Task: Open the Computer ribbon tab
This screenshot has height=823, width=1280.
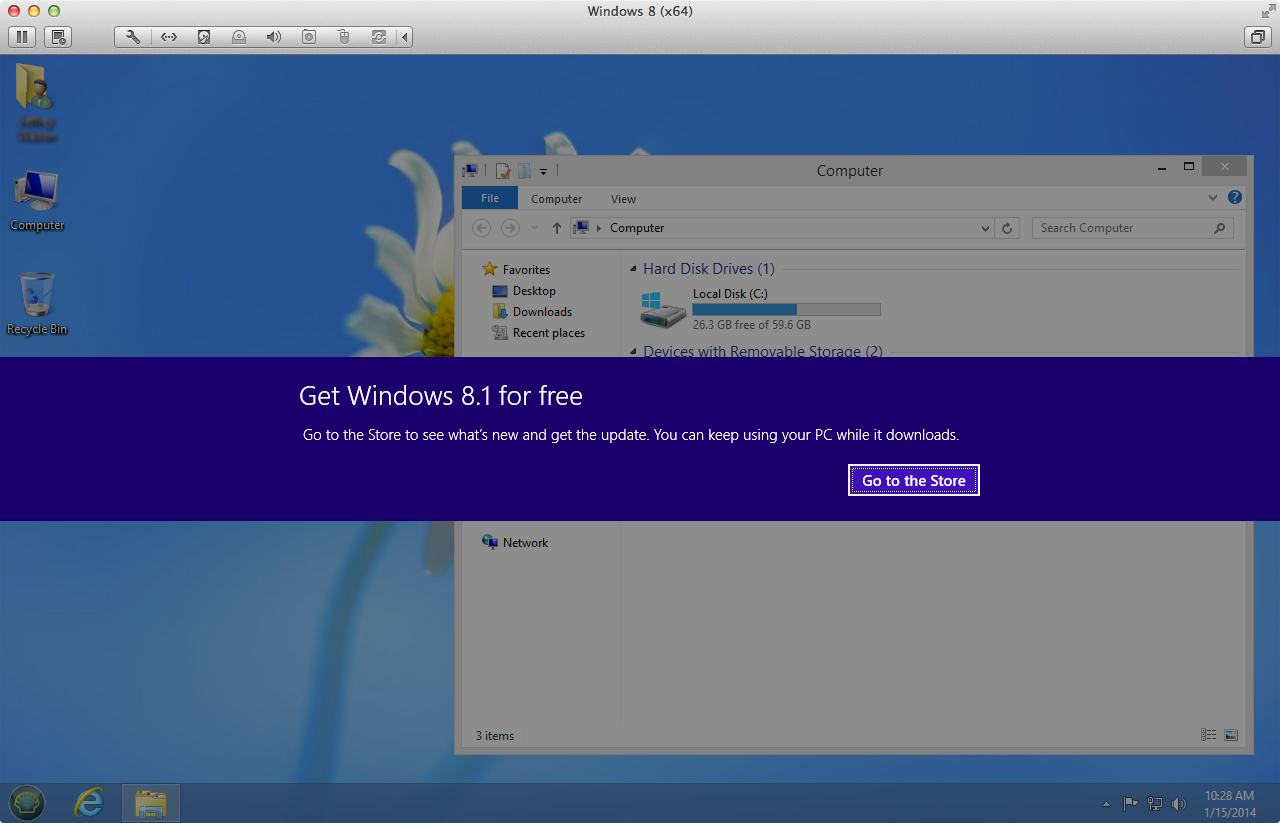Action: 557,199
